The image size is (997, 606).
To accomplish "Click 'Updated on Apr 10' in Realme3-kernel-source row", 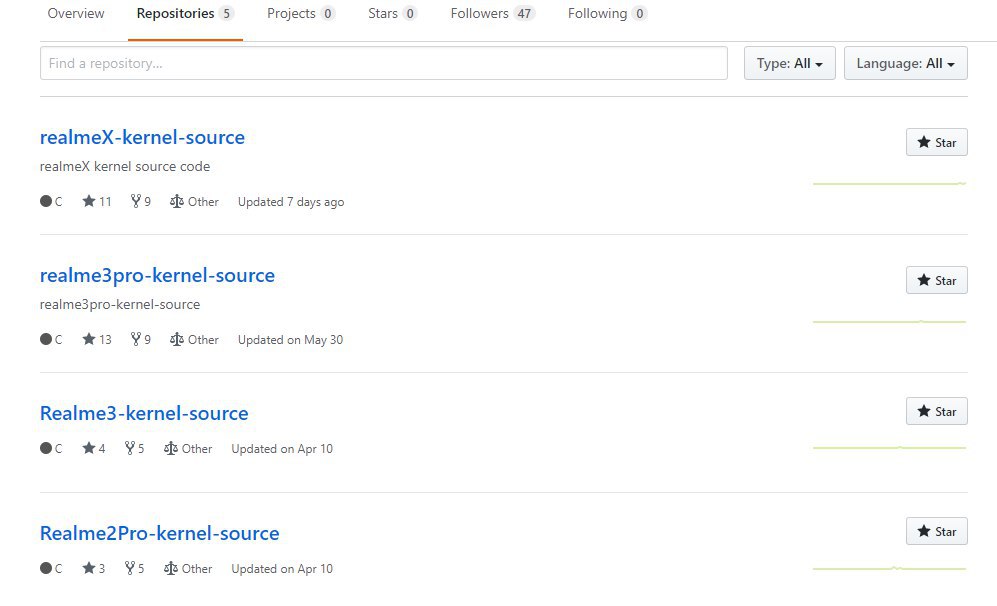I will [x=282, y=448].
